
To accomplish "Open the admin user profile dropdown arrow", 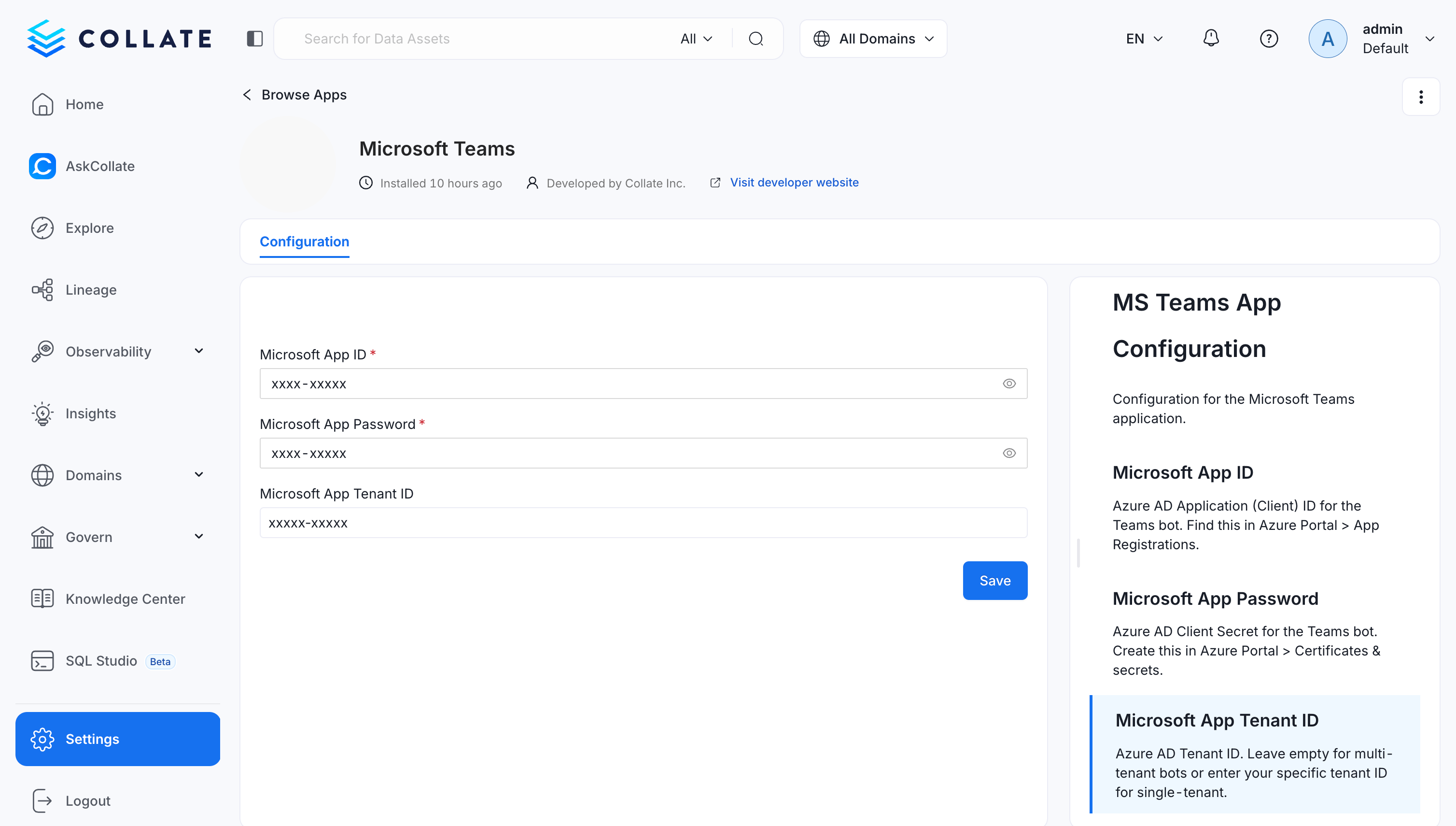I will [1429, 39].
